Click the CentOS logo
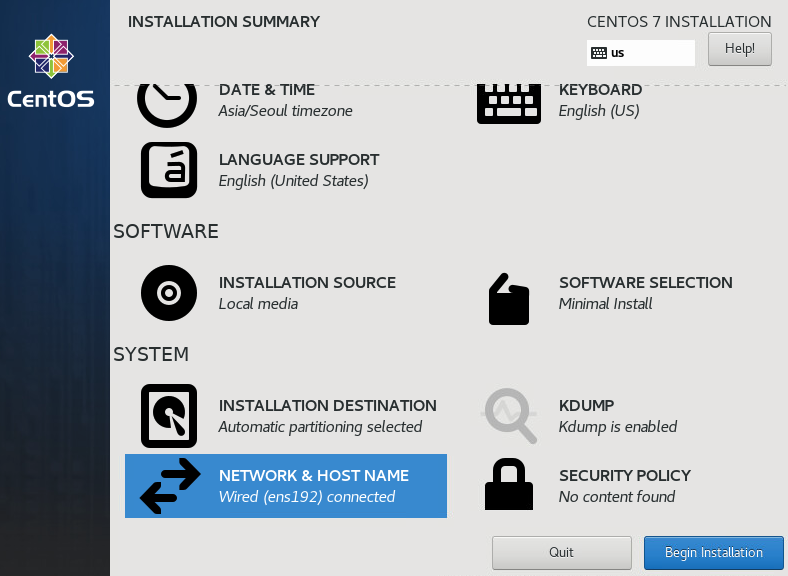 51,71
